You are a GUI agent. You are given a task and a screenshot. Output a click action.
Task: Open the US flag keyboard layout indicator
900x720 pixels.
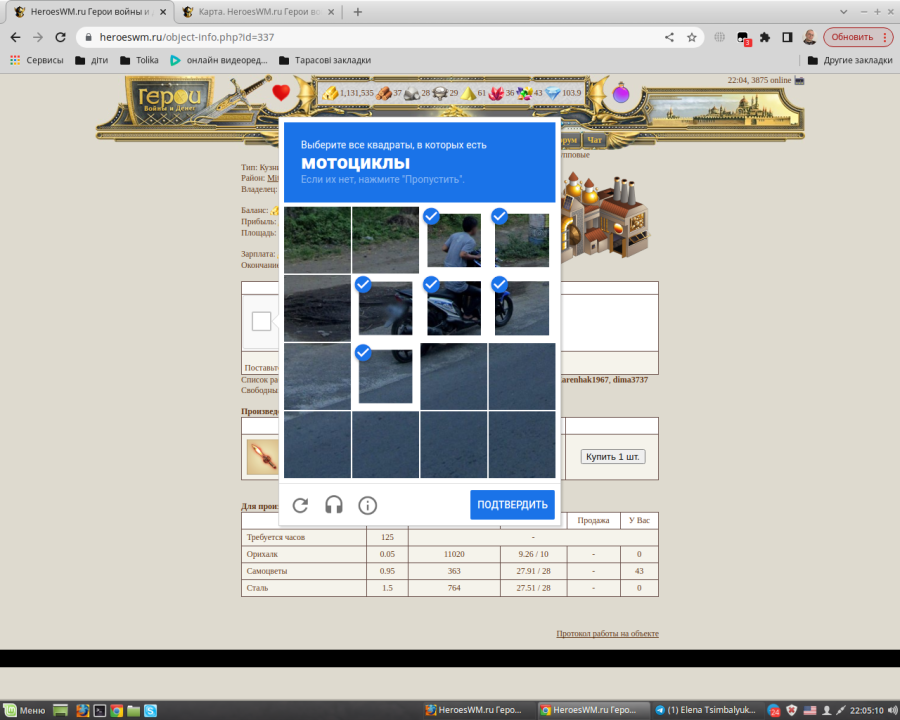tap(809, 711)
